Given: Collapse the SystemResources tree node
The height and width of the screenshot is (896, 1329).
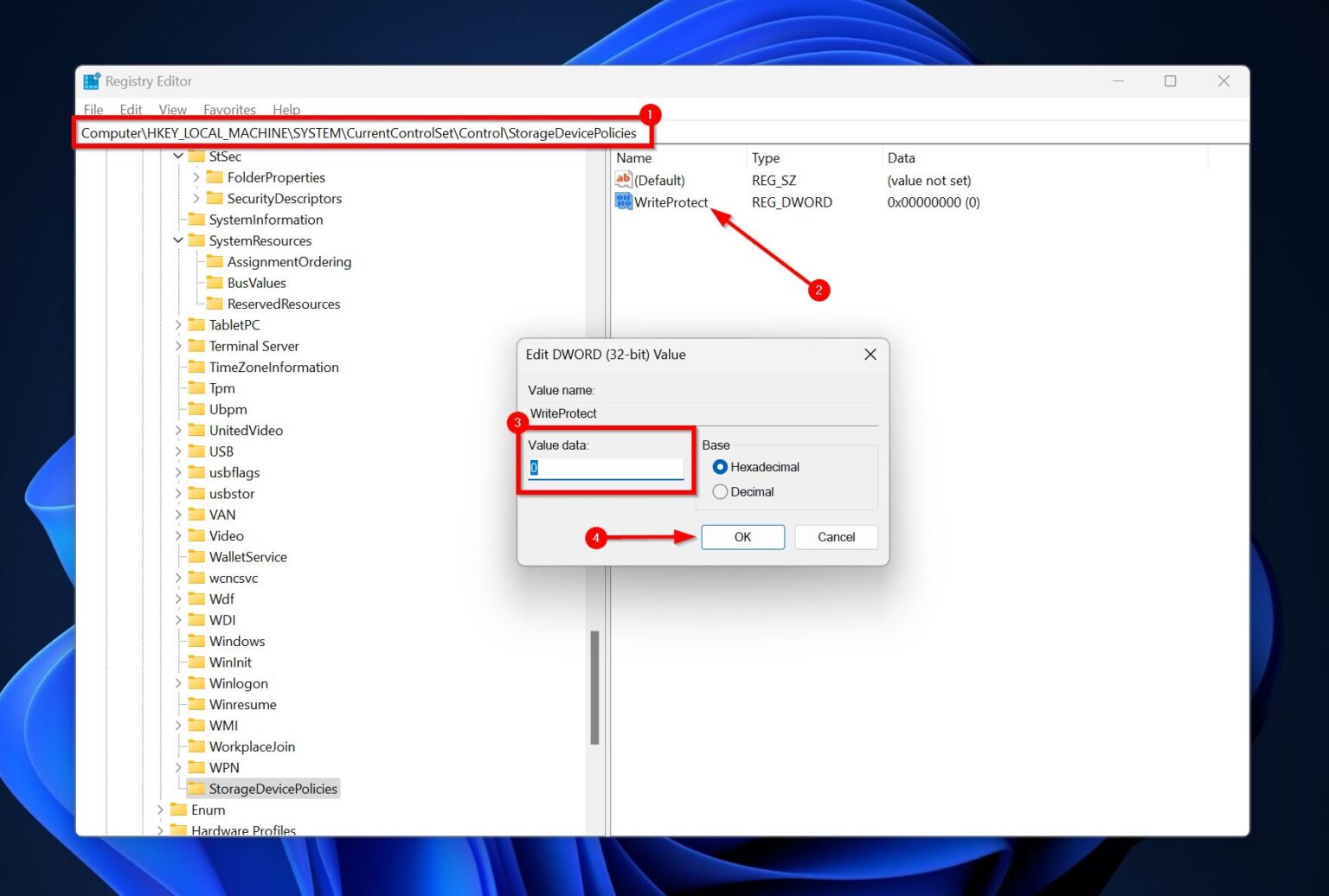Looking at the screenshot, I should pos(177,240).
